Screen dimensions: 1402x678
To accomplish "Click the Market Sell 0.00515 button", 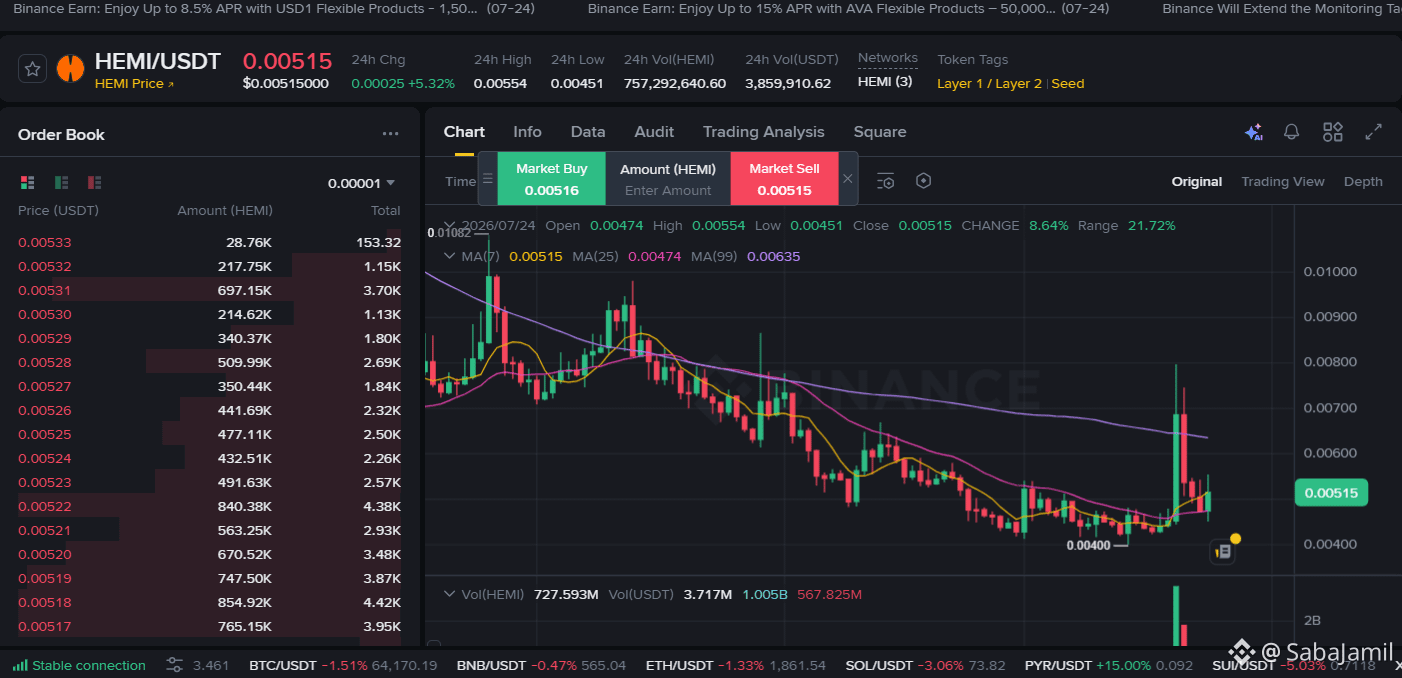I will (x=784, y=179).
